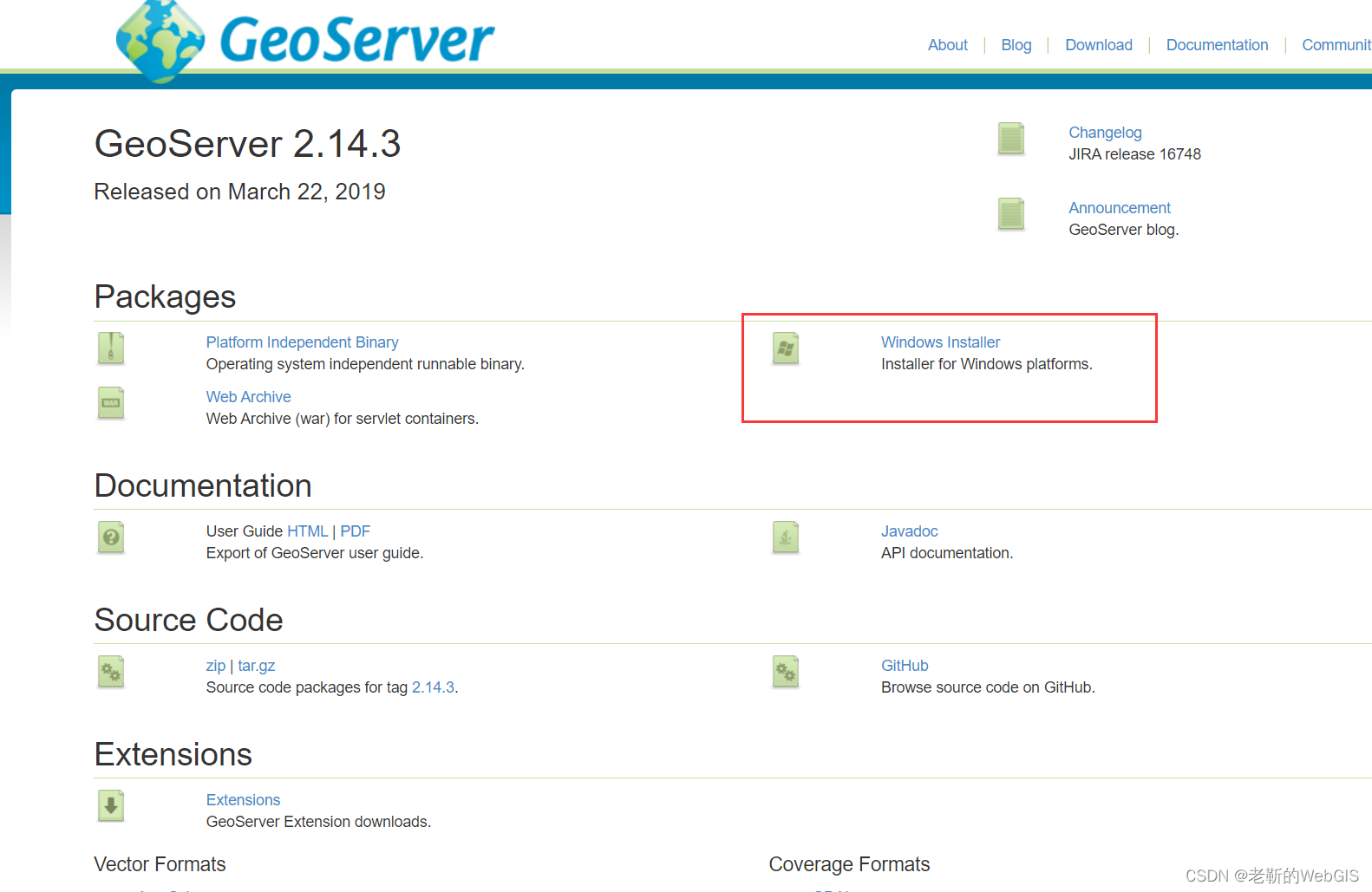Click the User Guide question-mark icon
This screenshot has height=892, width=1372.
(x=111, y=537)
